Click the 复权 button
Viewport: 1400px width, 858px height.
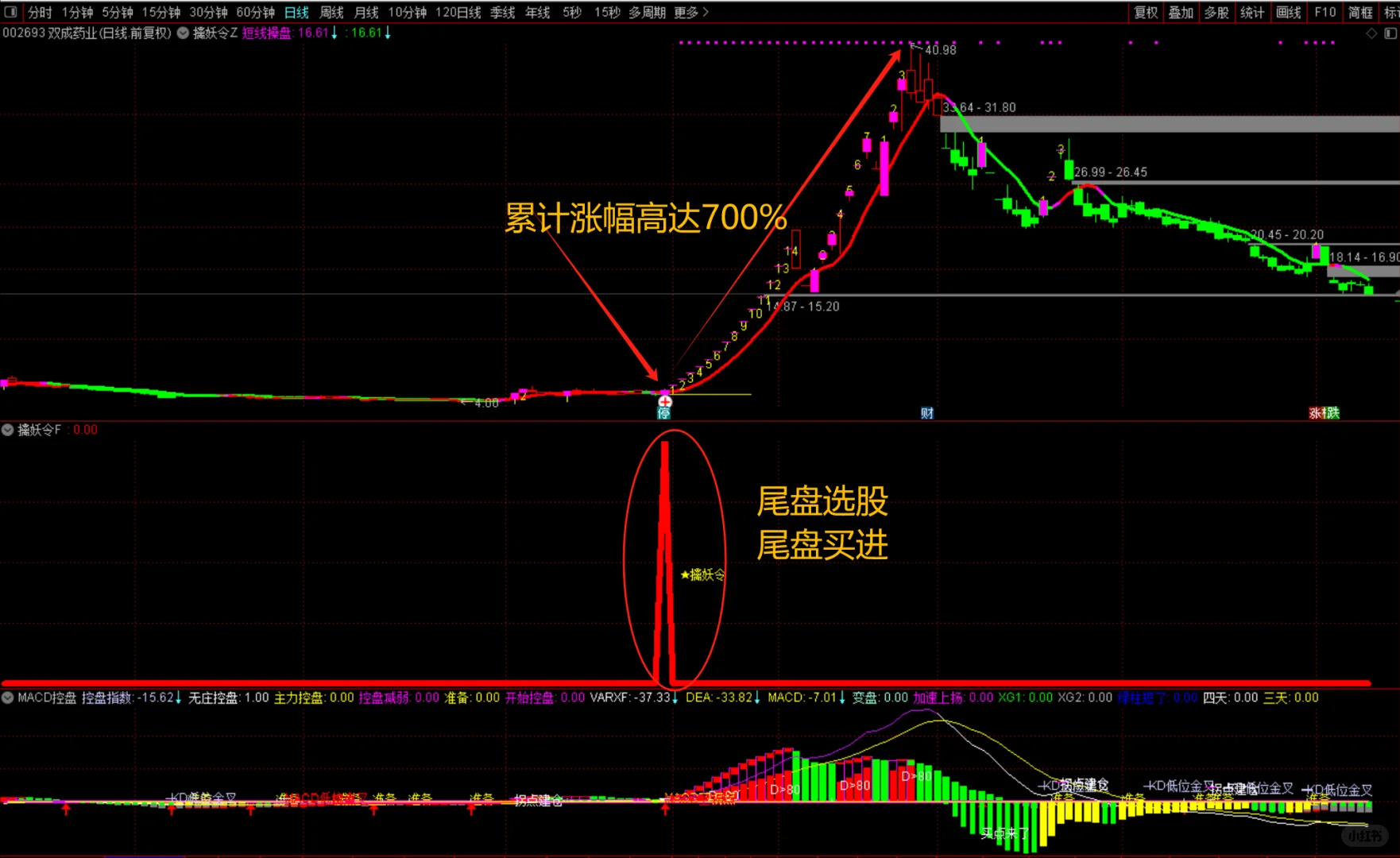1146,12
